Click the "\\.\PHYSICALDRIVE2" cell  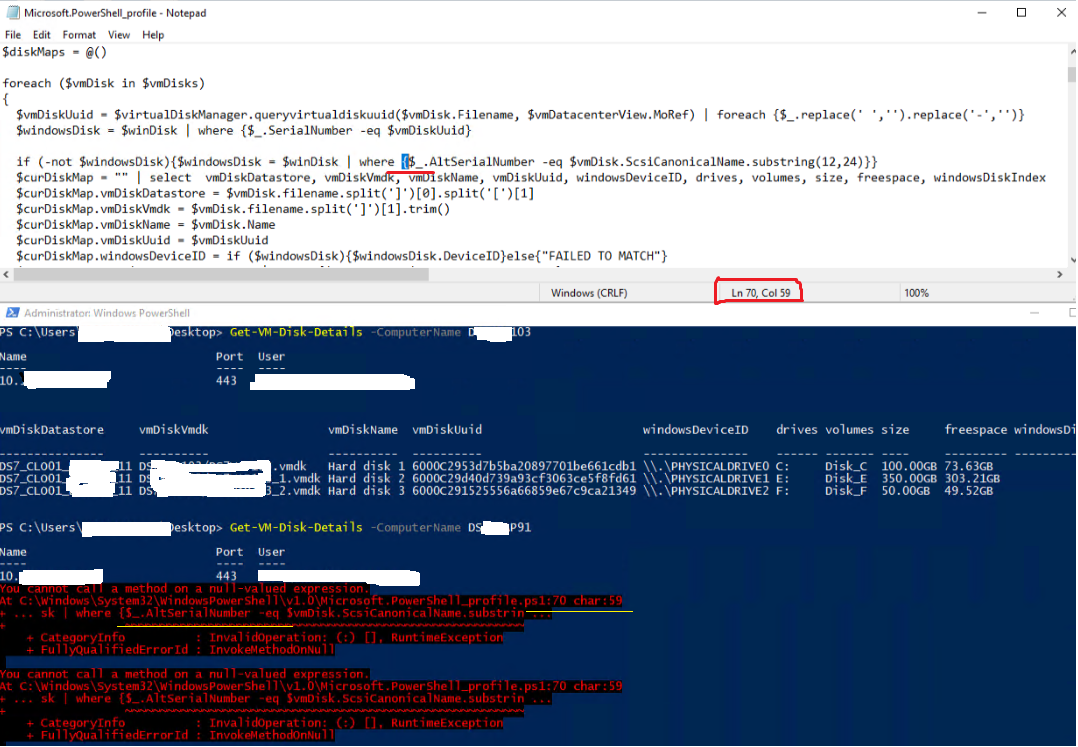706,491
